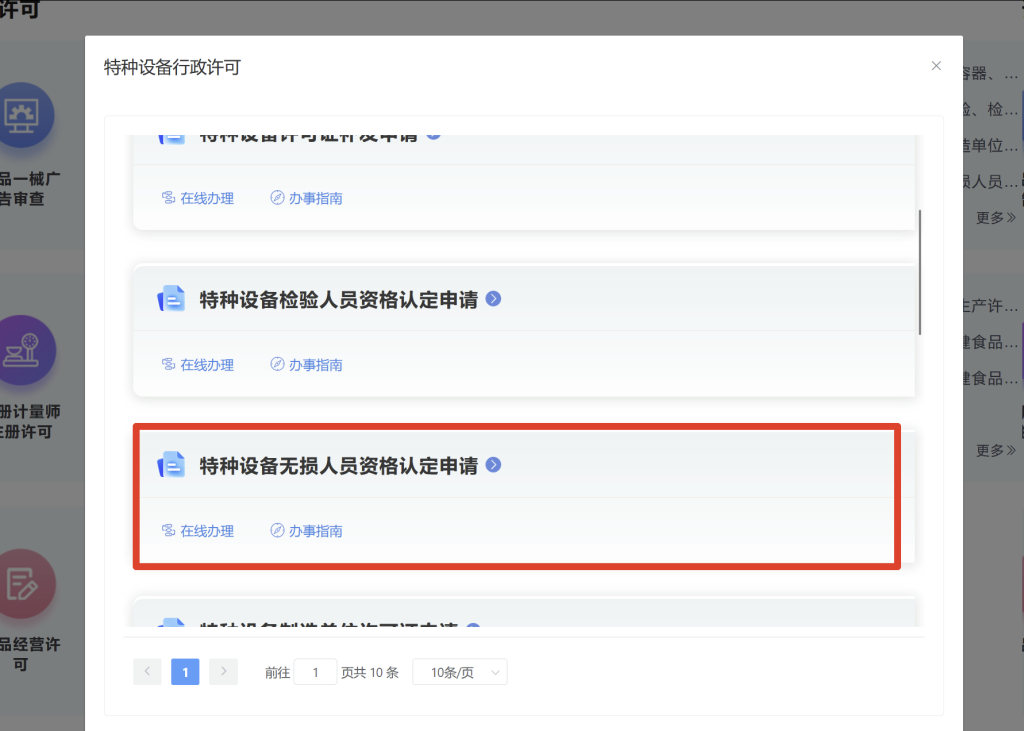Click 办事指南 in the card above 检验人员资格认定申请

click(x=306, y=198)
